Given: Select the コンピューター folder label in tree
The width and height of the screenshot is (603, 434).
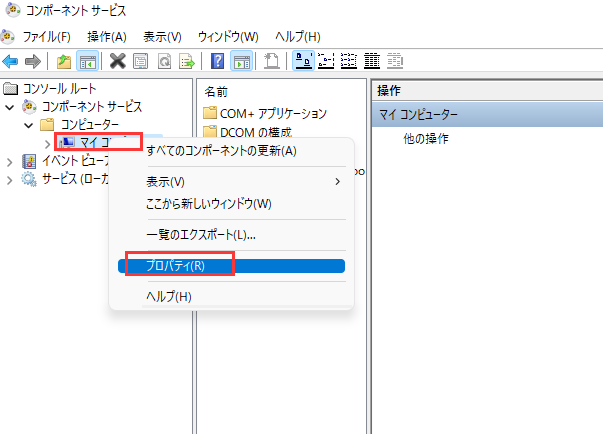Looking at the screenshot, I should tap(90, 125).
